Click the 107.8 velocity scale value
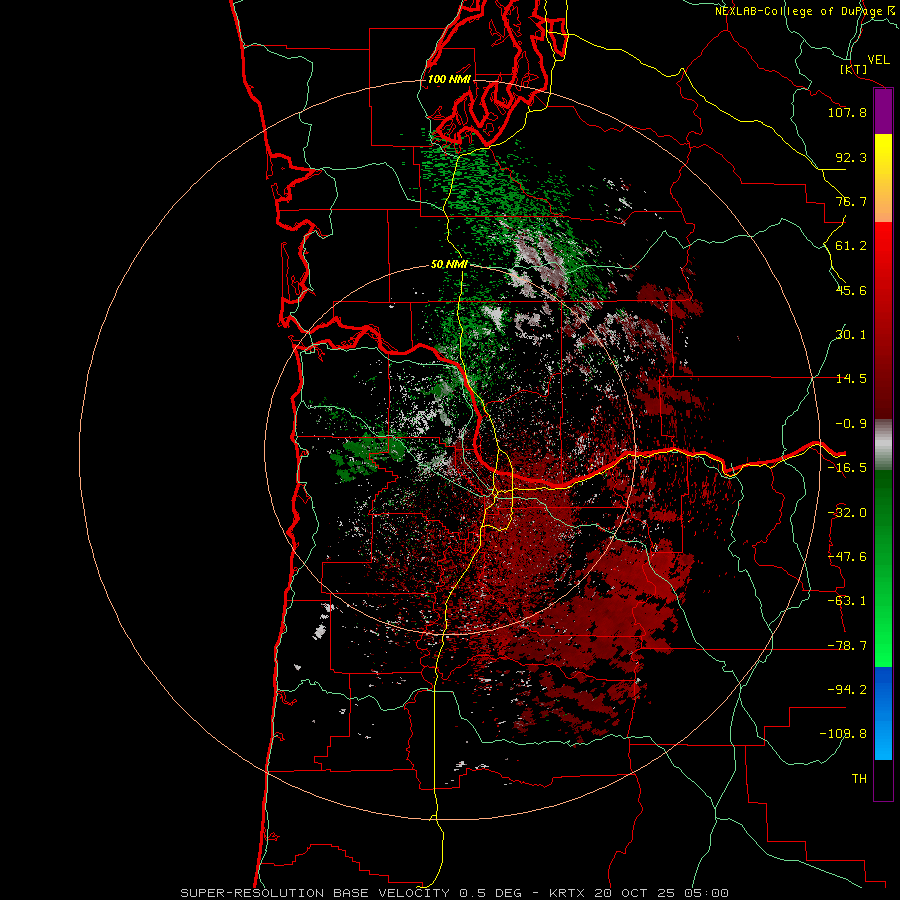The width and height of the screenshot is (900, 900). (x=847, y=112)
